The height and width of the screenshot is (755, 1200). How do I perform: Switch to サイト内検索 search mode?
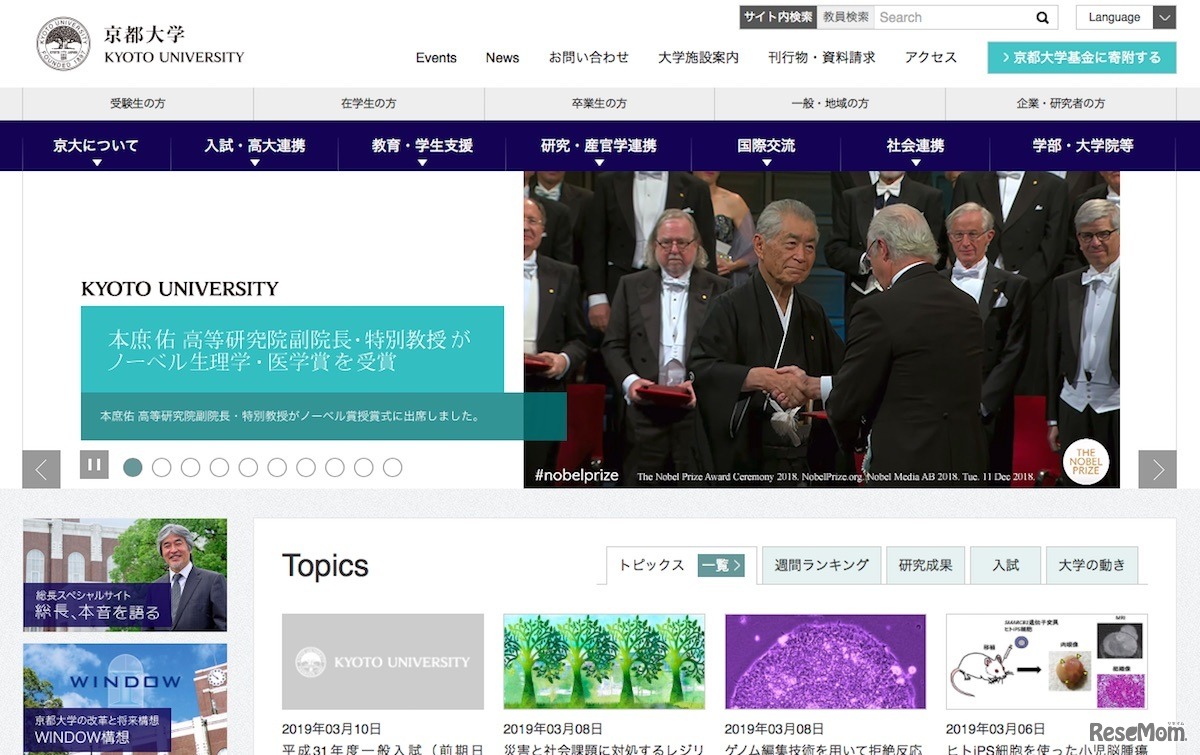[x=777, y=17]
